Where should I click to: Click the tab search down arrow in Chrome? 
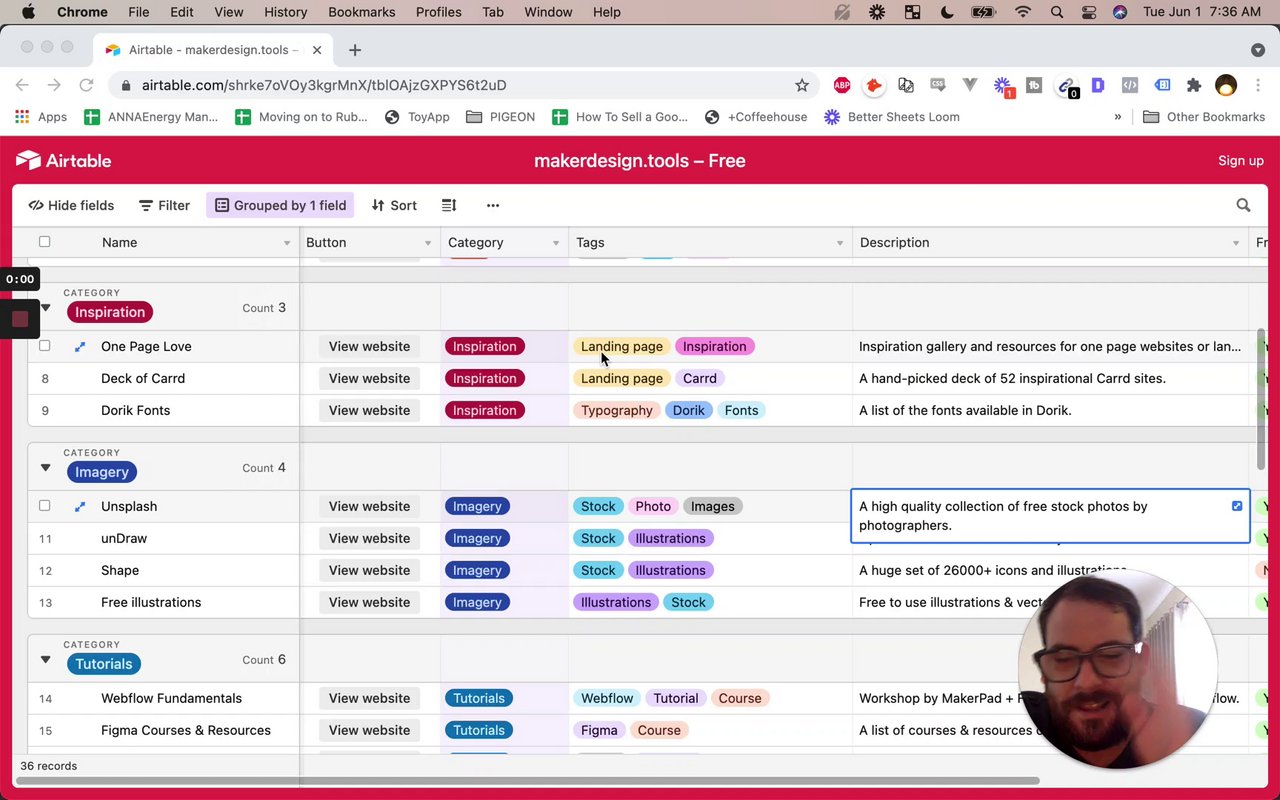1257,50
